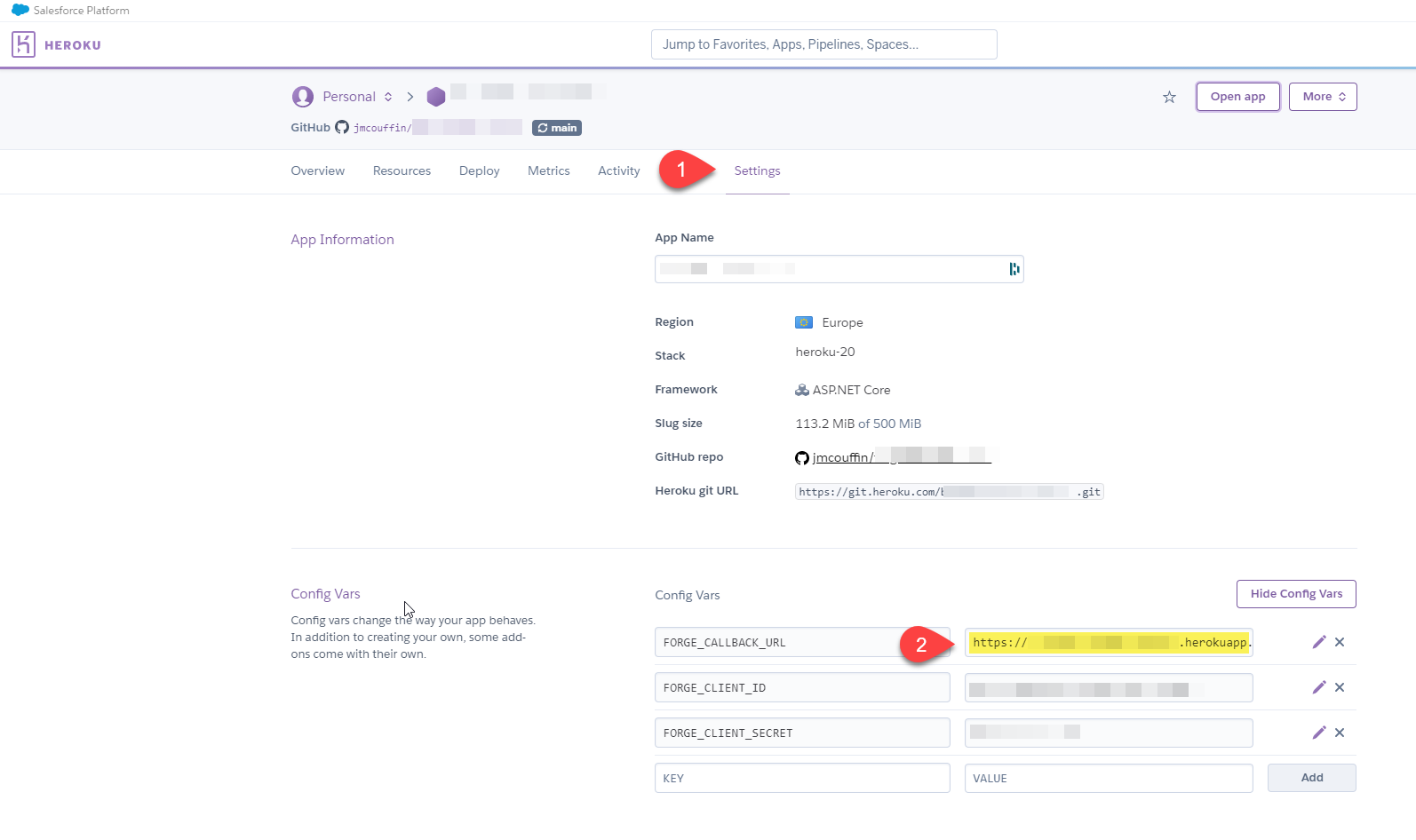The image size is (1416, 840).
Task: Click the FORGE_CLIENT_SECRET key field
Action: click(x=802, y=733)
